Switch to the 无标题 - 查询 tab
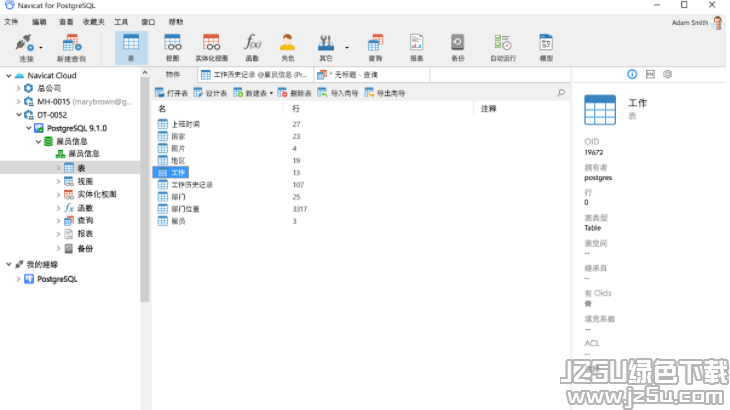The width and height of the screenshot is (730, 410). [x=372, y=74]
